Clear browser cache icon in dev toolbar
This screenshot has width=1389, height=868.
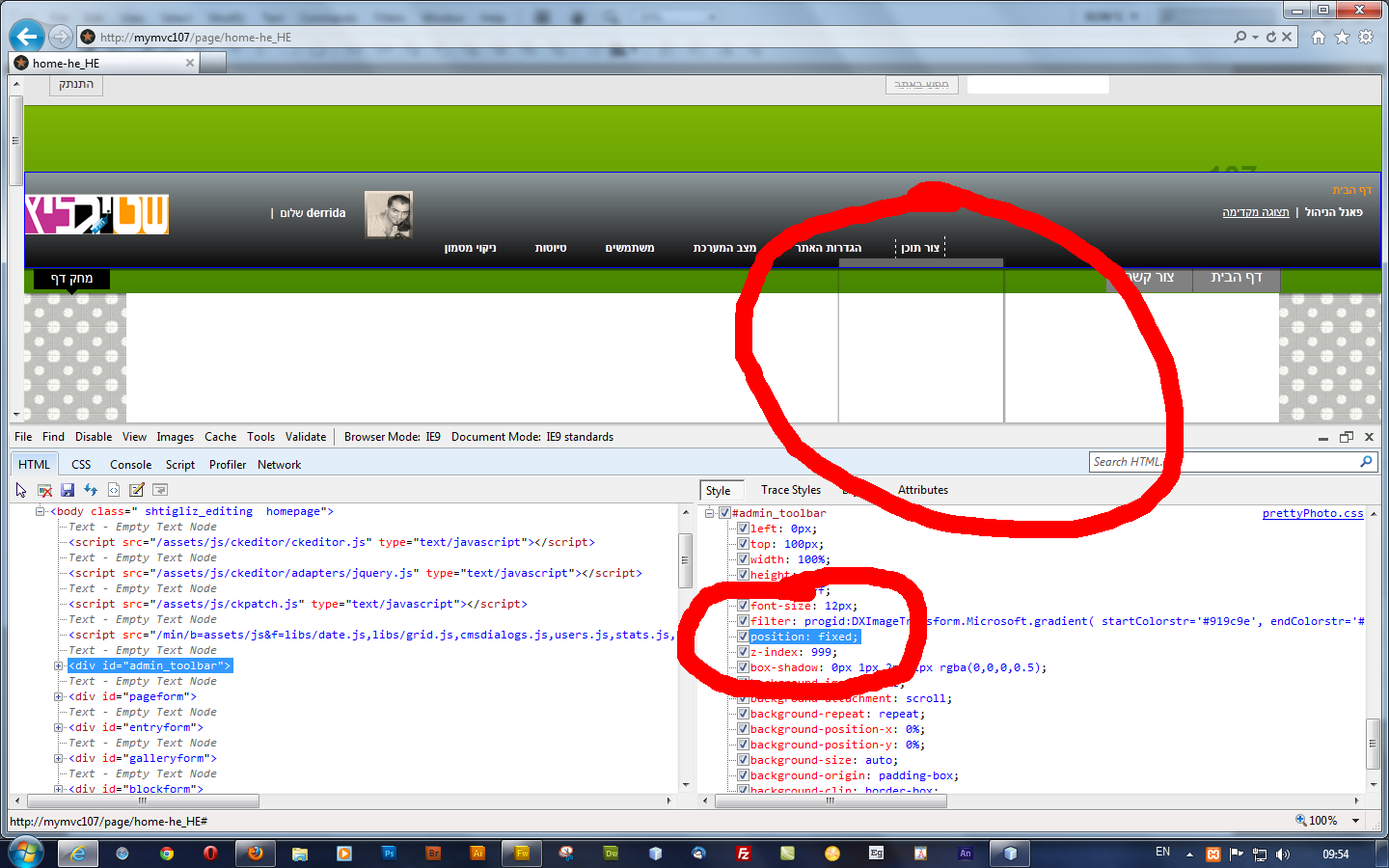[44, 490]
